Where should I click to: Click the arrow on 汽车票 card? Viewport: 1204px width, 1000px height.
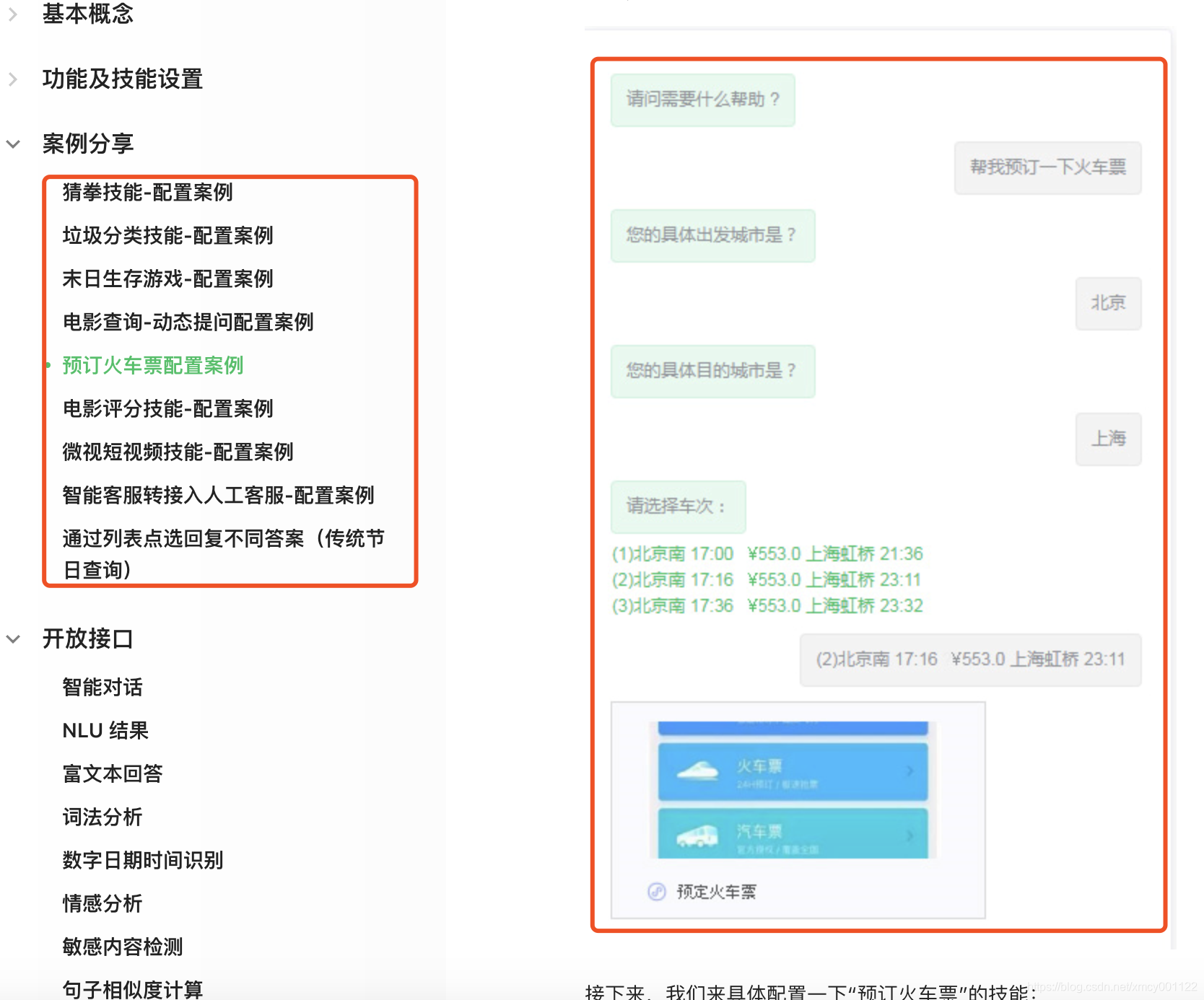click(x=910, y=835)
